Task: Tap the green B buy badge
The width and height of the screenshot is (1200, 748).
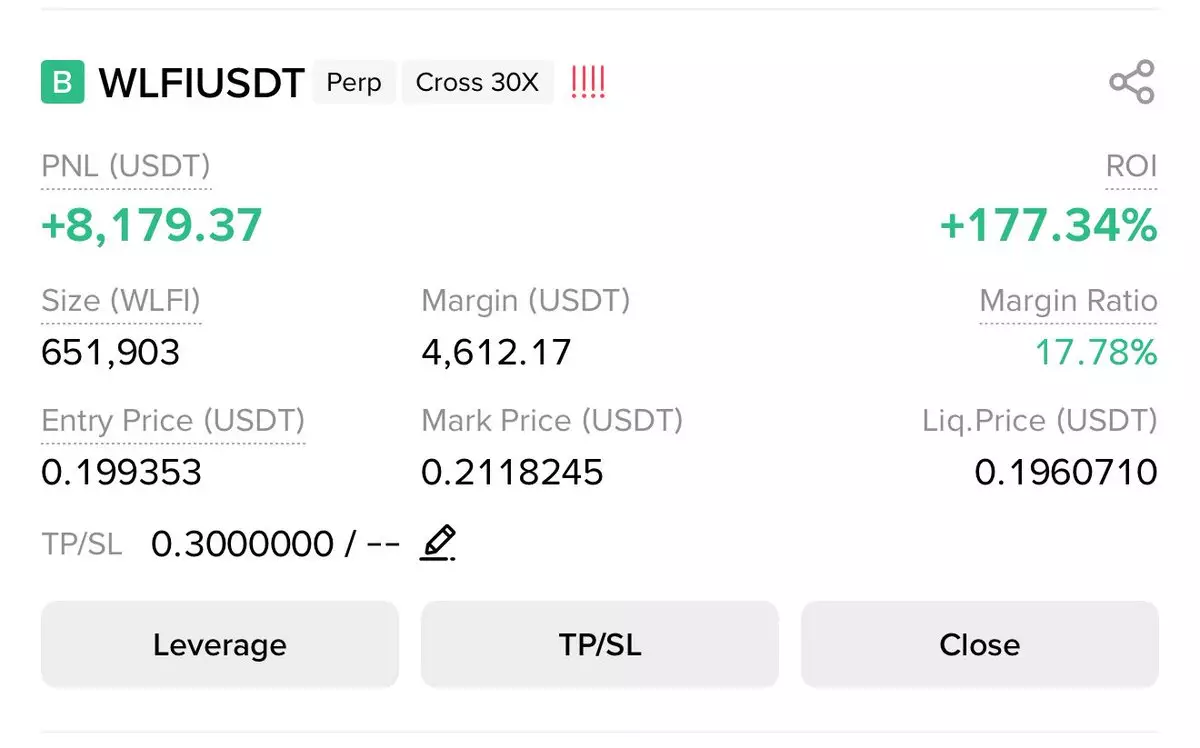Action: [62, 82]
